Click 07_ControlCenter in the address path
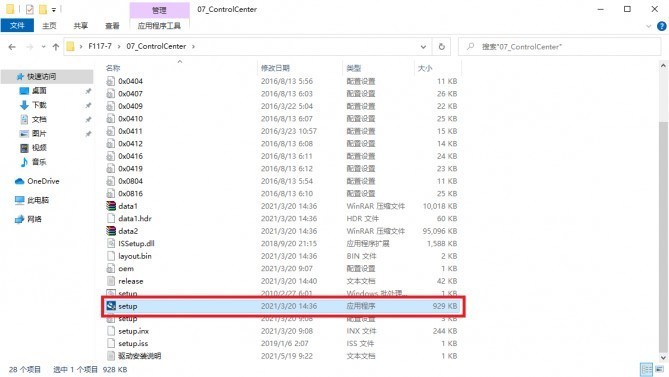669x377 pixels. 156,46
